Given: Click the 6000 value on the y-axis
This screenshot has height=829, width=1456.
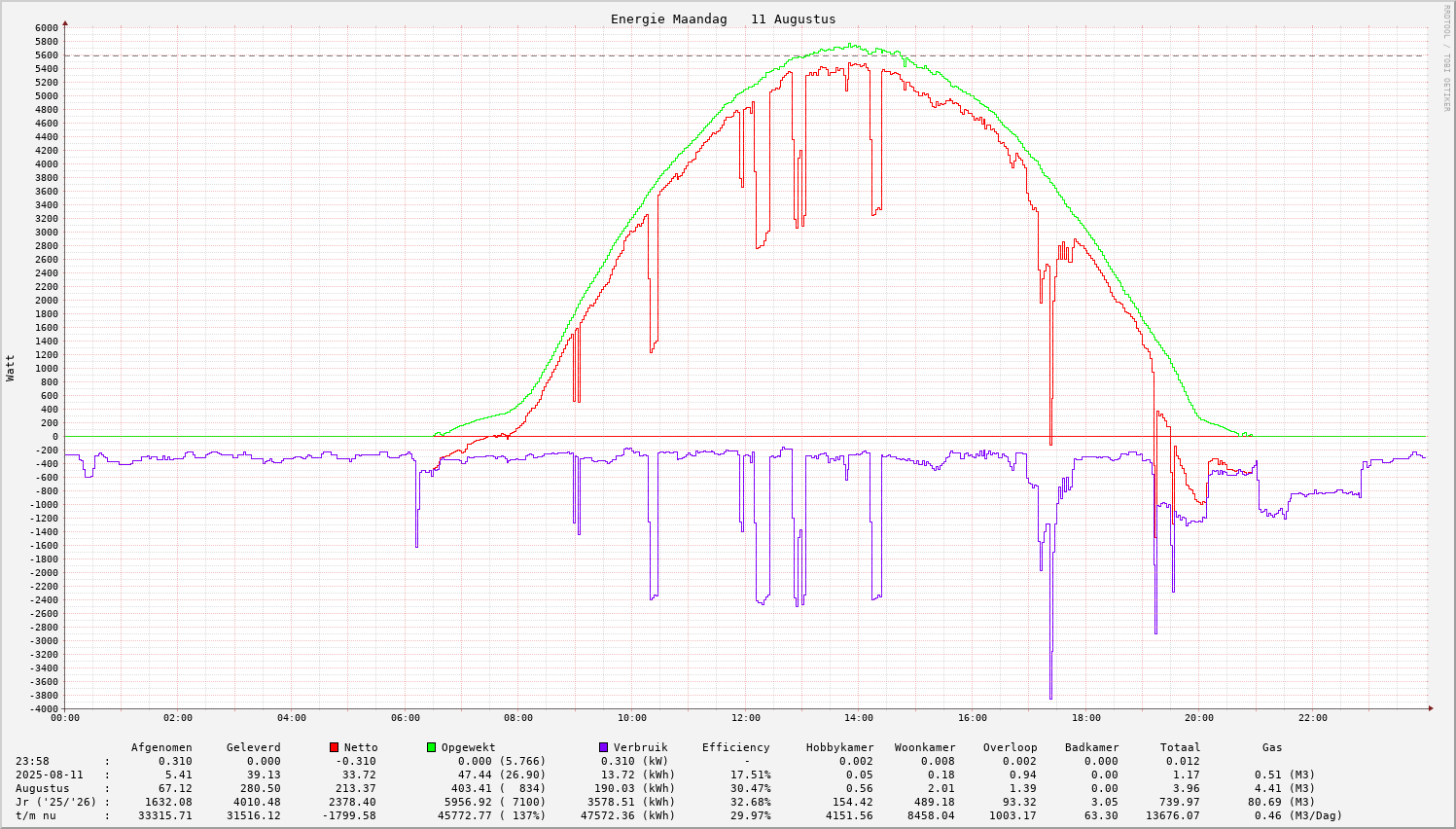Looking at the screenshot, I should tap(47, 27).
